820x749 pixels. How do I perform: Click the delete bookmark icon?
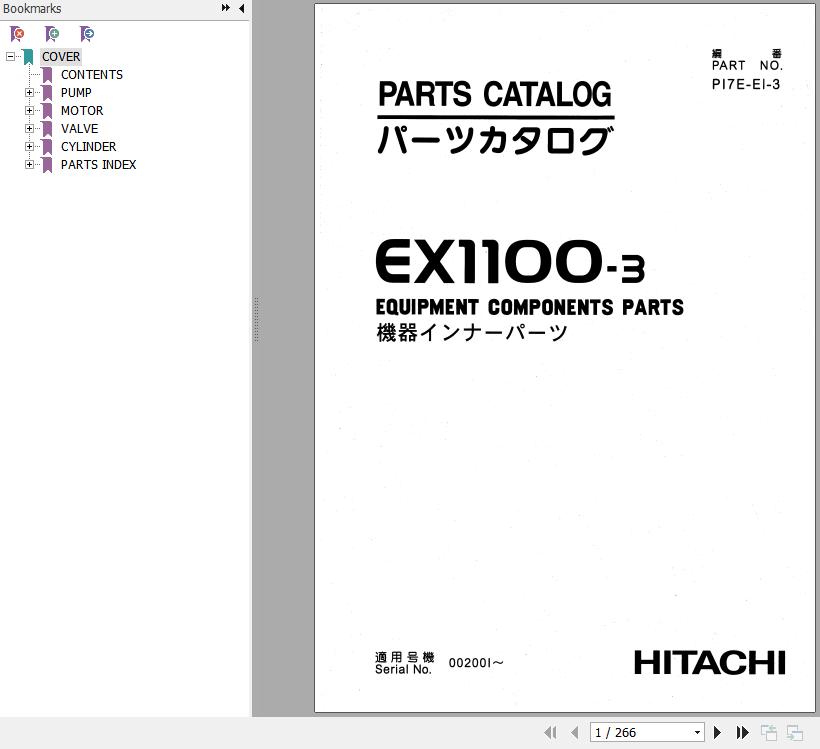click(x=17, y=34)
